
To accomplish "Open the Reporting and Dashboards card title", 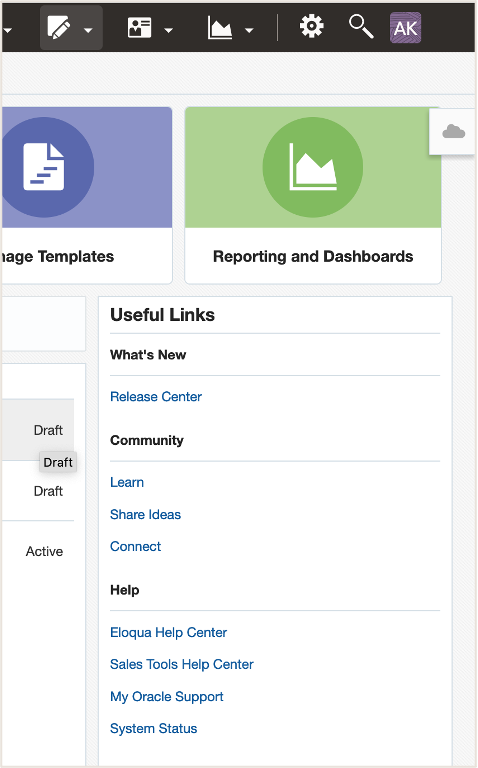I will (313, 256).
